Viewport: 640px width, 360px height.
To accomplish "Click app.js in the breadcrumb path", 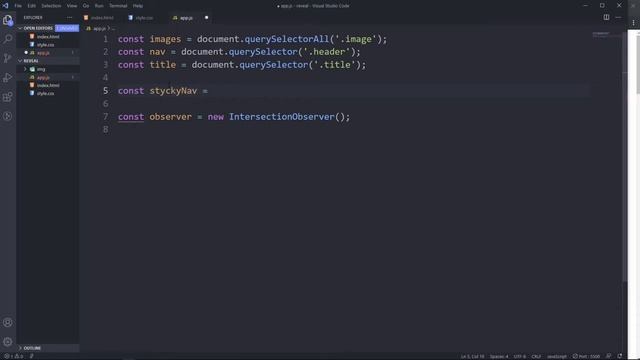I will [x=99, y=29].
